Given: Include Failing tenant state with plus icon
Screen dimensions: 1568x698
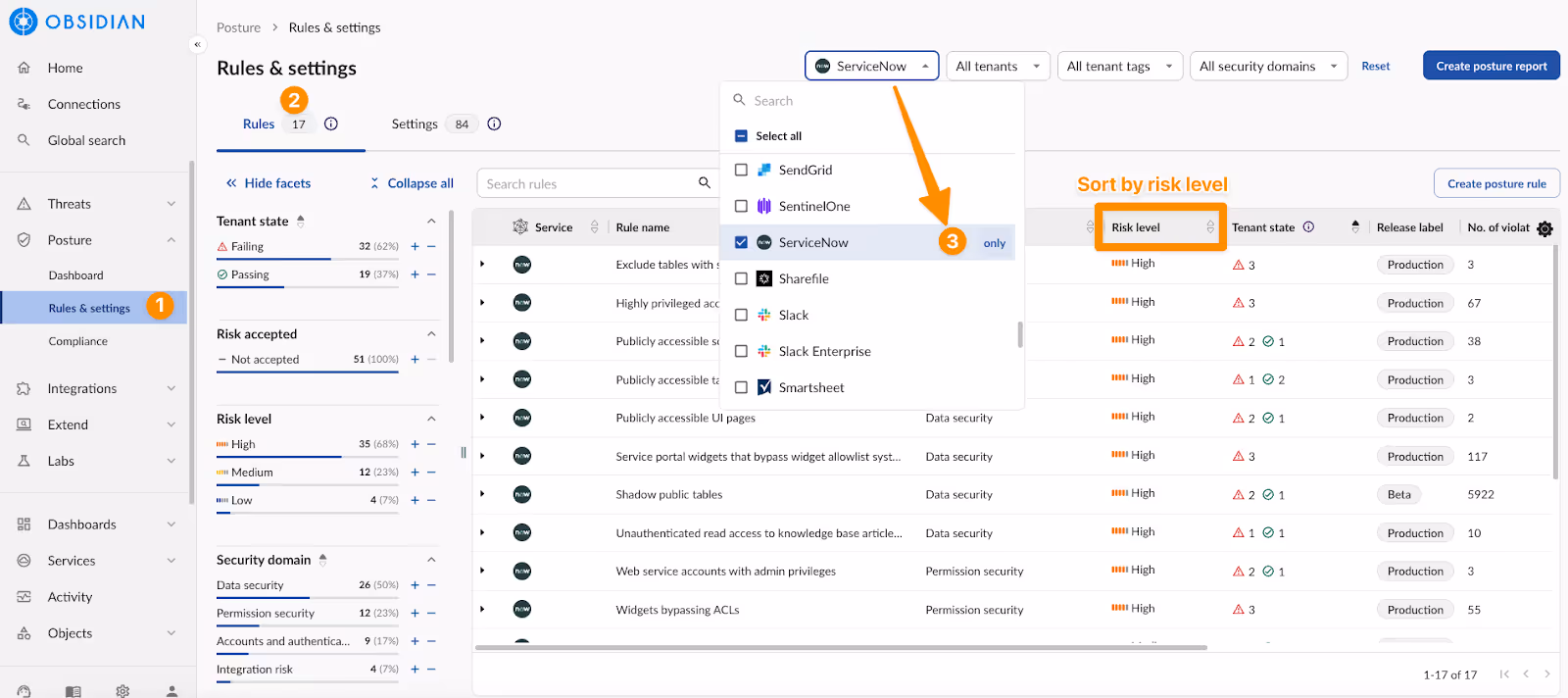Looking at the screenshot, I should 416,247.
